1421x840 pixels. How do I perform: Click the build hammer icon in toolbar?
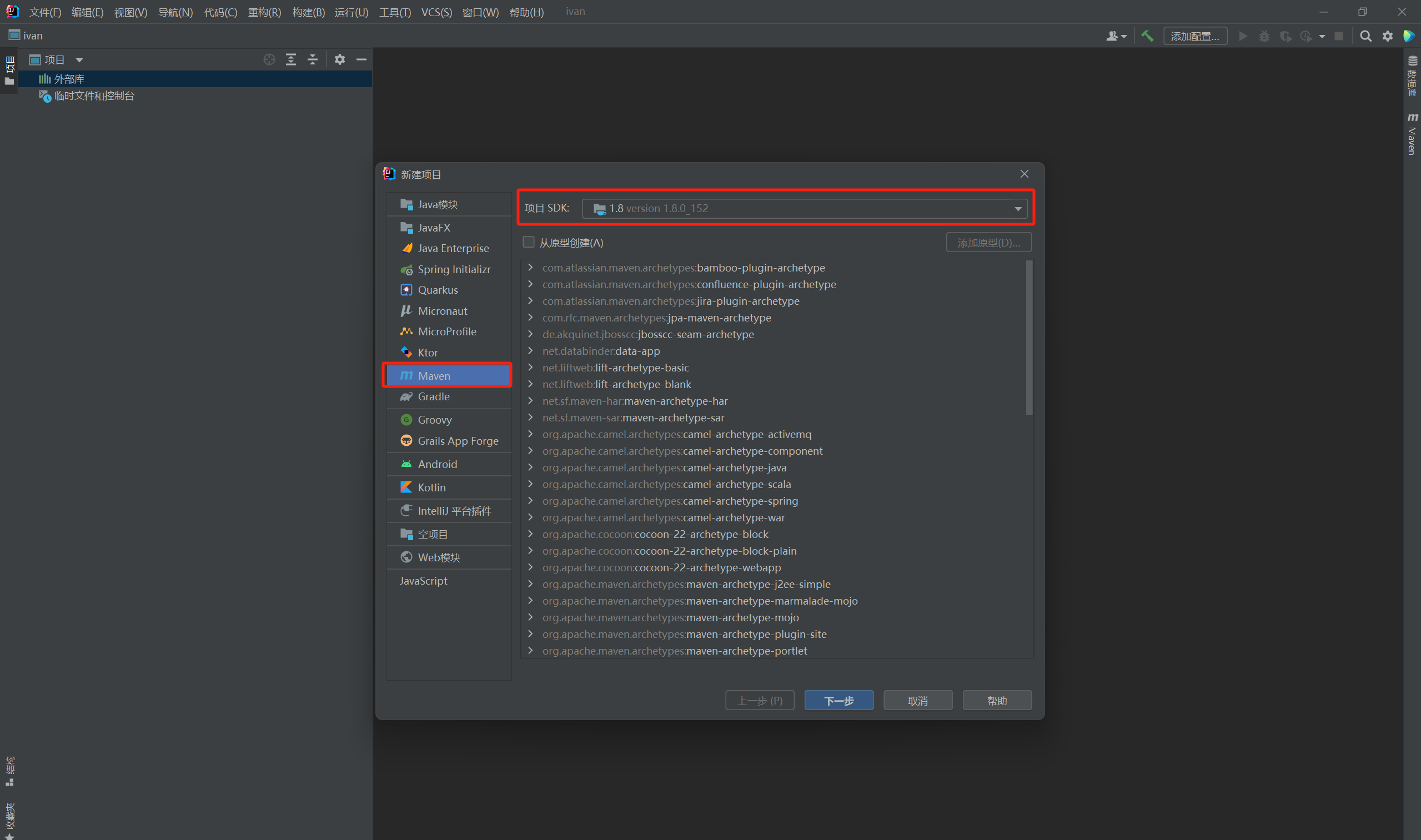click(x=1148, y=36)
